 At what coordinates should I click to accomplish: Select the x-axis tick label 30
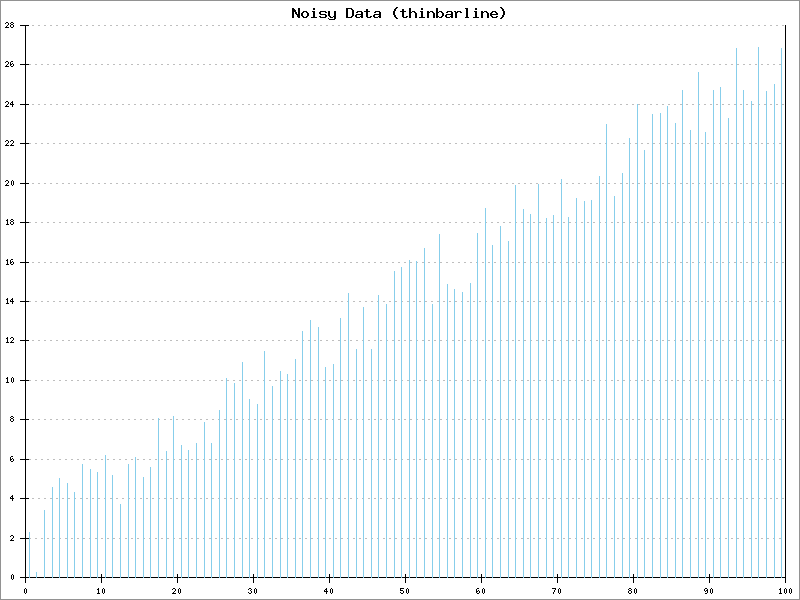click(253, 591)
